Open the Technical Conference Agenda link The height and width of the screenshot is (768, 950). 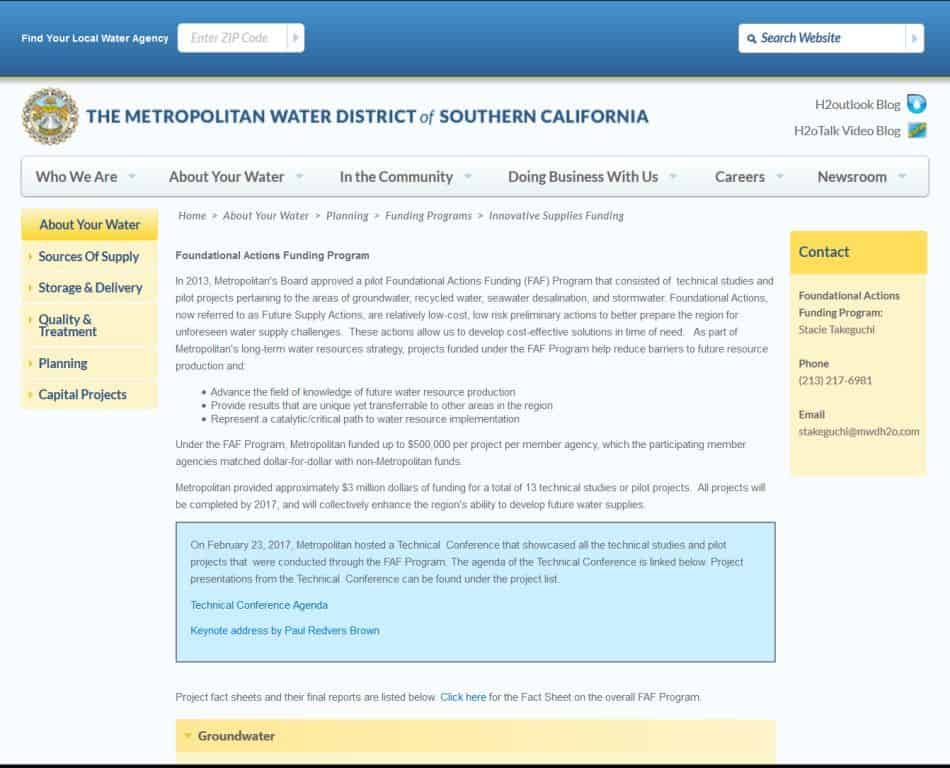[x=259, y=605]
